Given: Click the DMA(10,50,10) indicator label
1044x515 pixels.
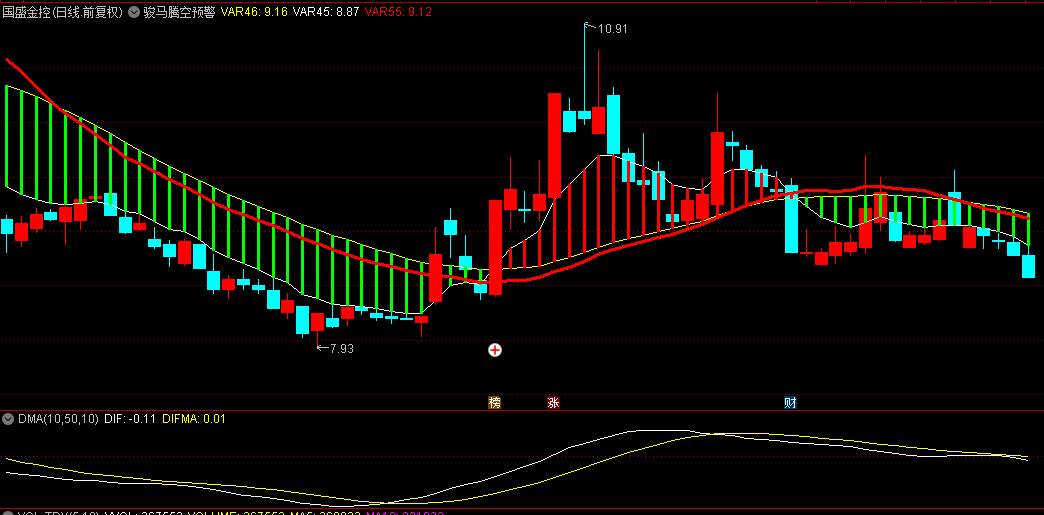Looking at the screenshot, I should (59, 419).
